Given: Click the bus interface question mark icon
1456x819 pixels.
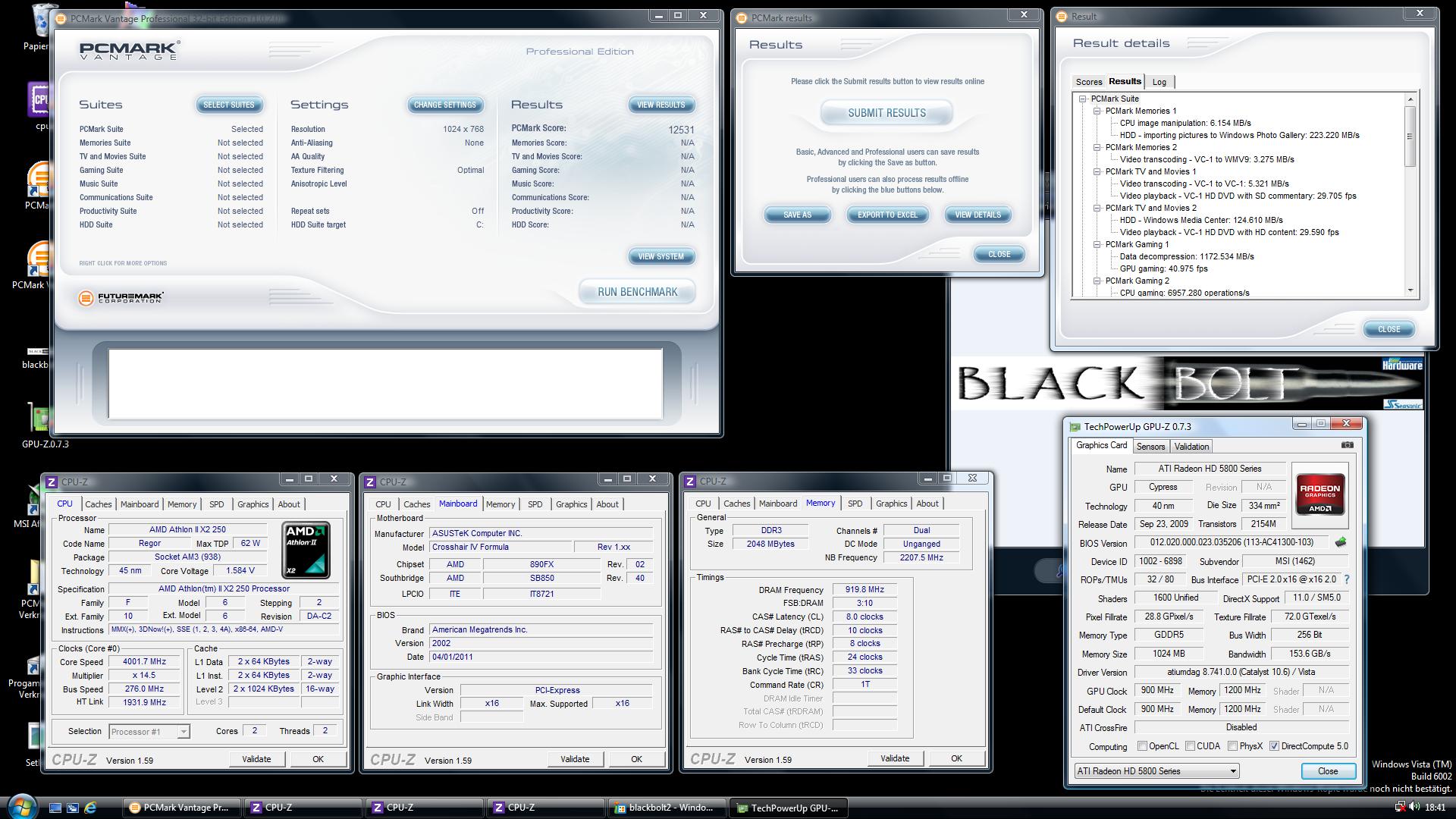Looking at the screenshot, I should coord(1346,579).
